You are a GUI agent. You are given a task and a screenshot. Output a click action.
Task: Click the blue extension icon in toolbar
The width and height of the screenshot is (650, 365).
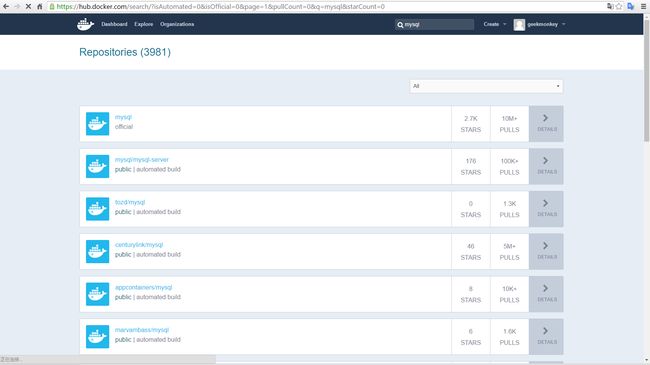coord(631,6)
